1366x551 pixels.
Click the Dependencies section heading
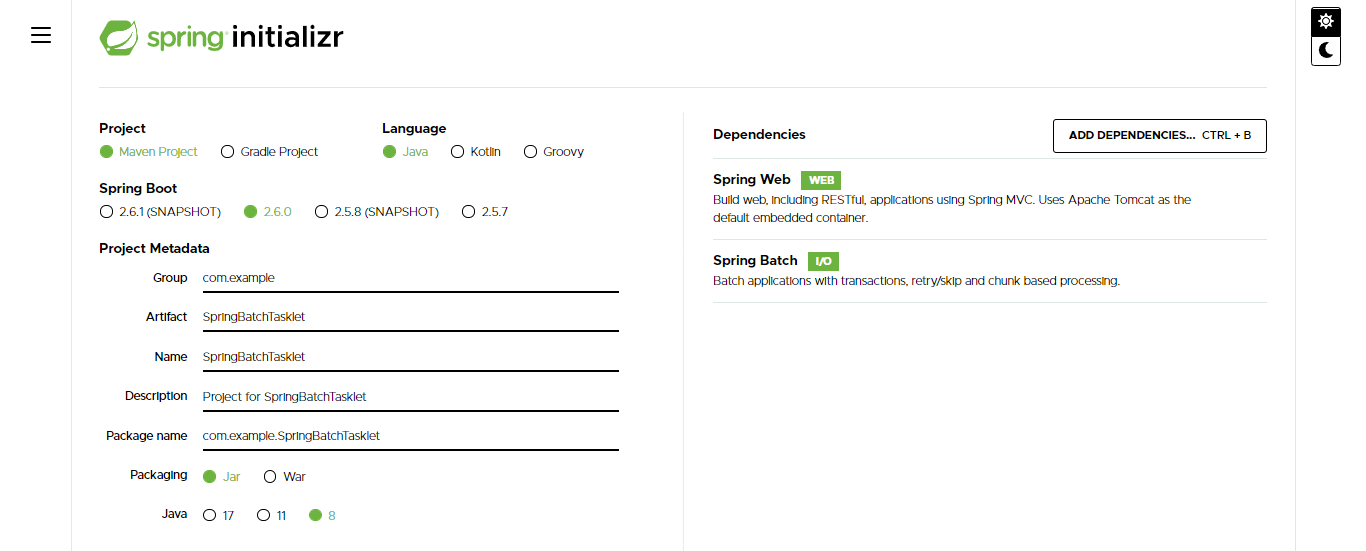click(x=759, y=135)
